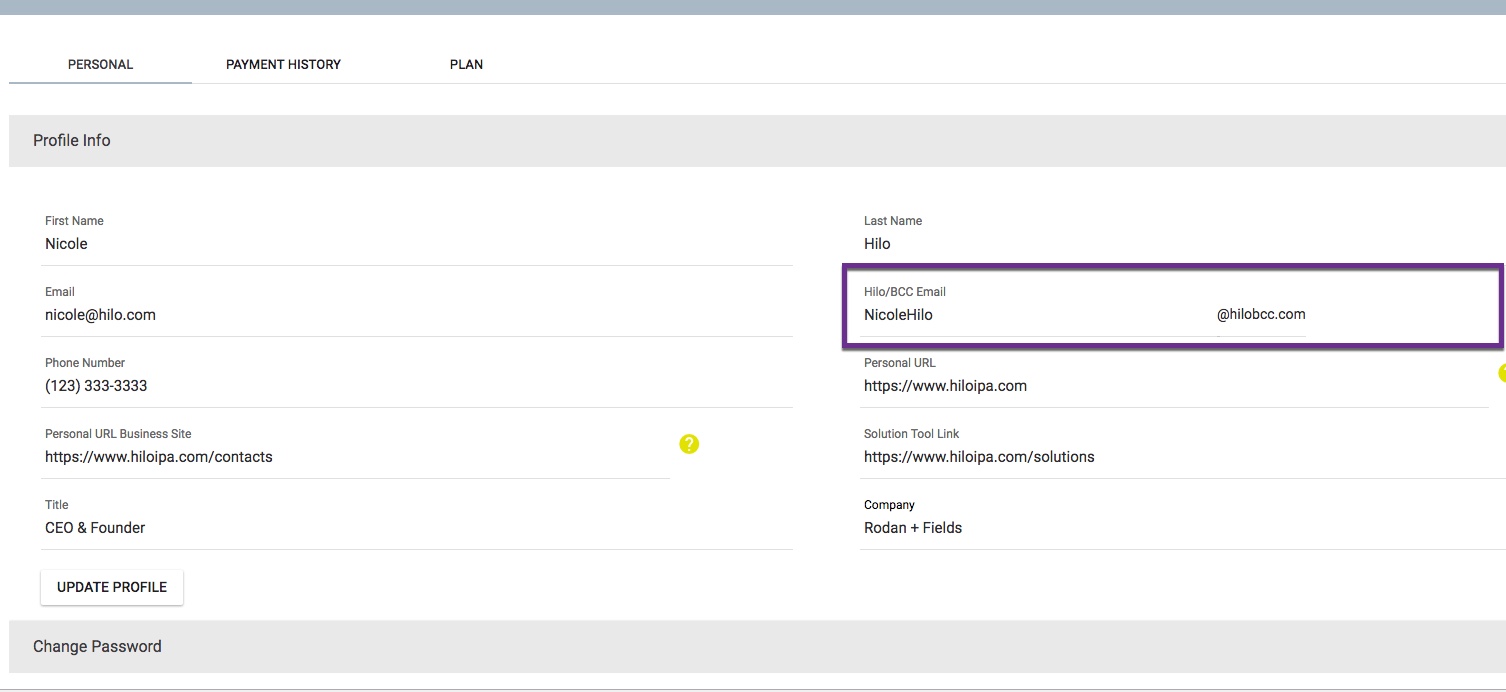Edit the Phone Number field
Image resolution: width=1506 pixels, height=692 pixels.
300,385
